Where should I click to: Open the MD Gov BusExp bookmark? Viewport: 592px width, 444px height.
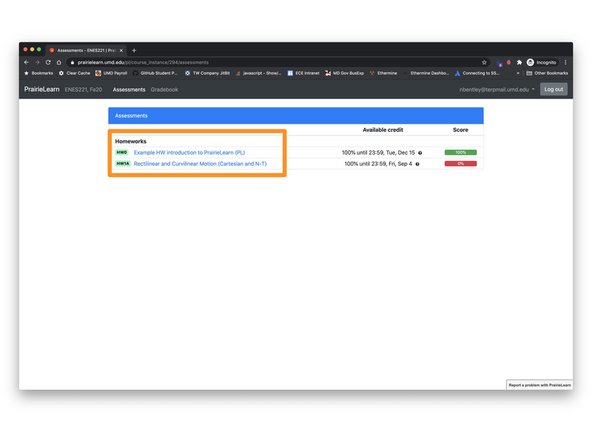(344, 73)
